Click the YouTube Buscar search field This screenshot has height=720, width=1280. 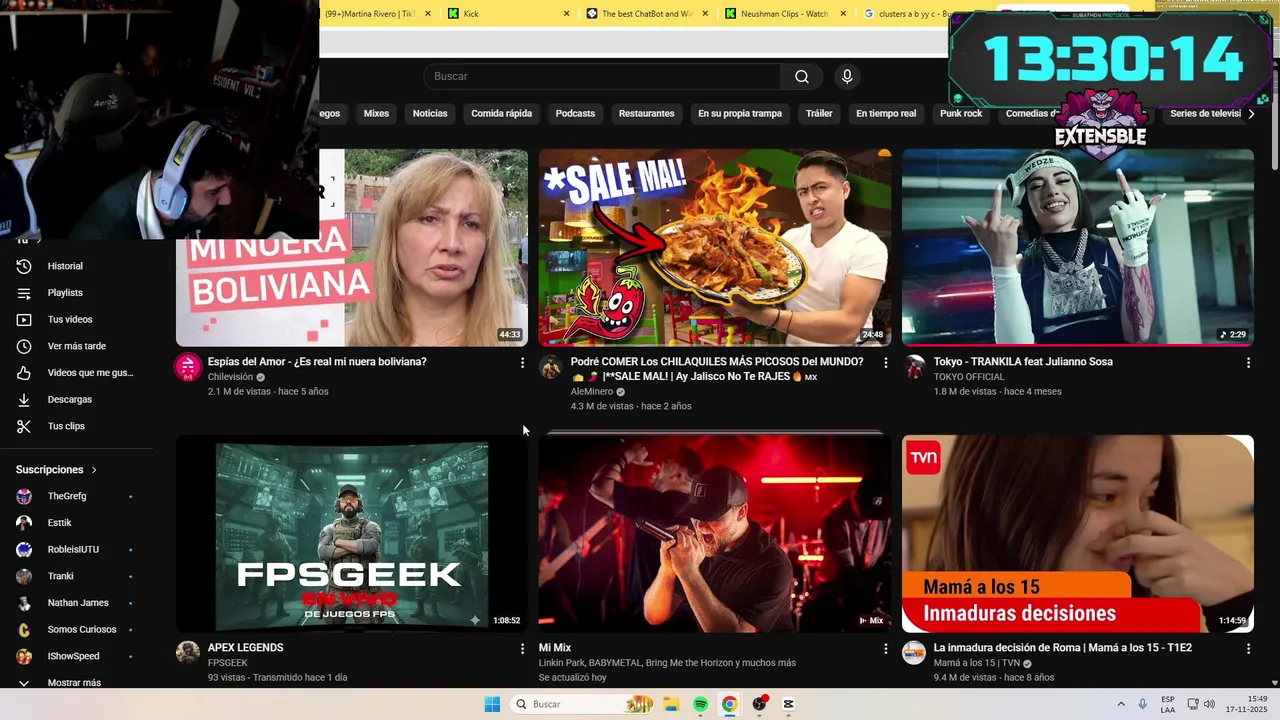click(602, 77)
